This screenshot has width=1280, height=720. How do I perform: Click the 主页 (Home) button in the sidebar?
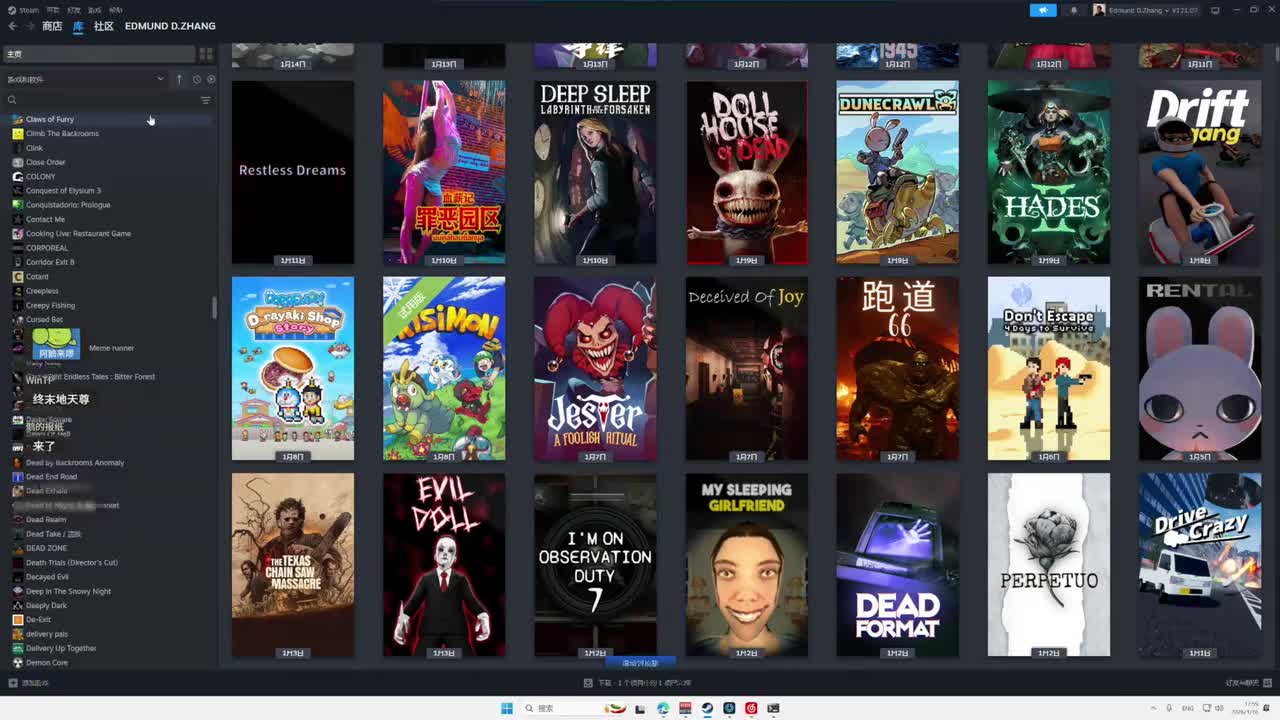(98, 54)
